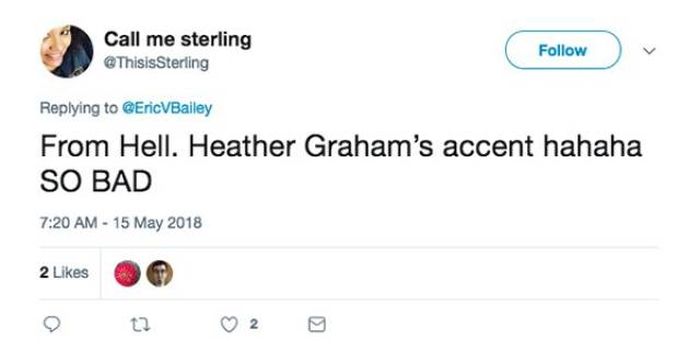Click the From Hell words in the tweet
This screenshot has height=364, width=700.
[x=108, y=147]
